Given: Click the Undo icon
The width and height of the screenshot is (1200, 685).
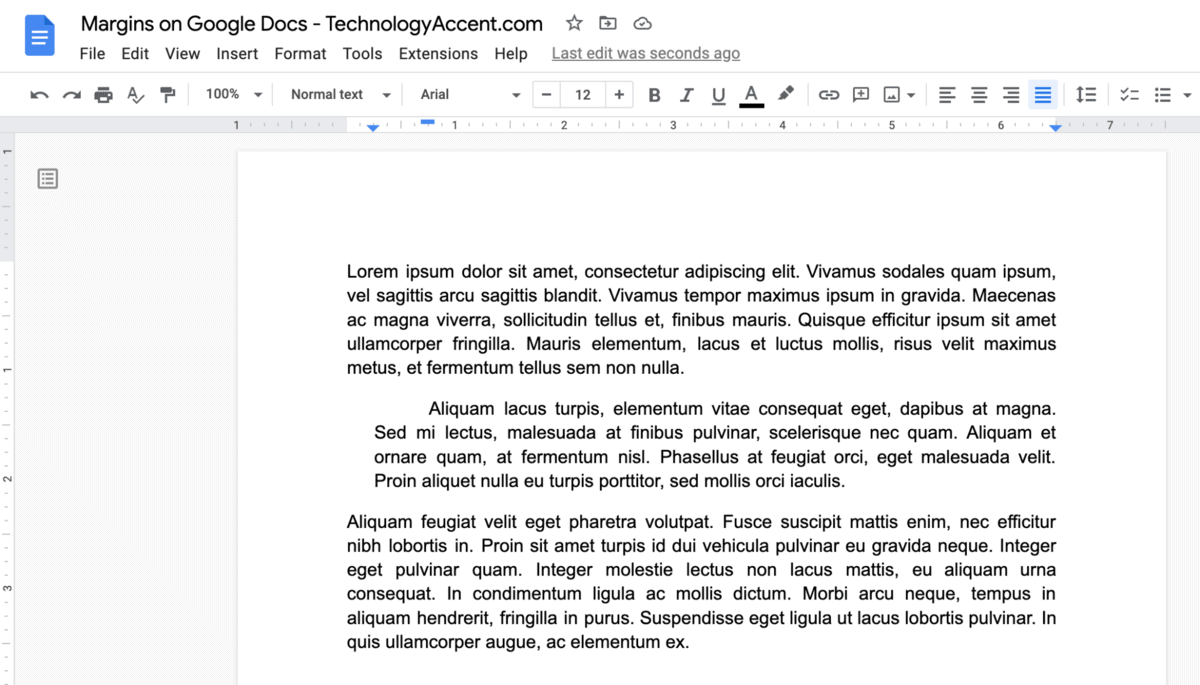Looking at the screenshot, I should click(39, 94).
